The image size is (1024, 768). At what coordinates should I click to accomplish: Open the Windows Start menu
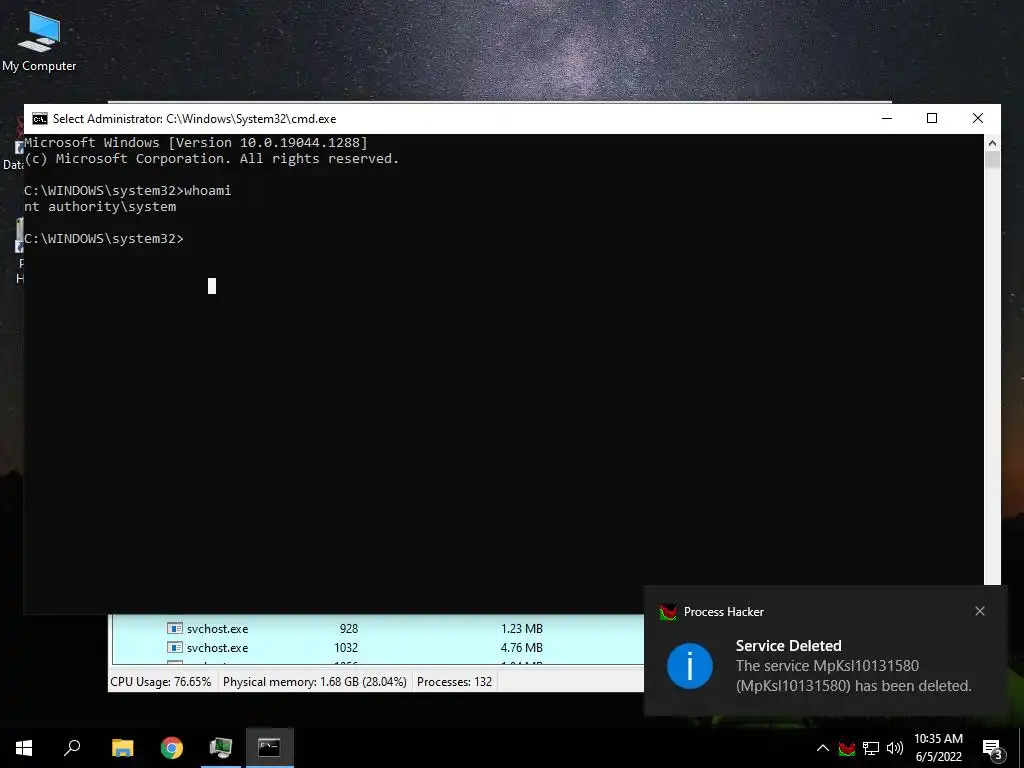tap(24, 748)
